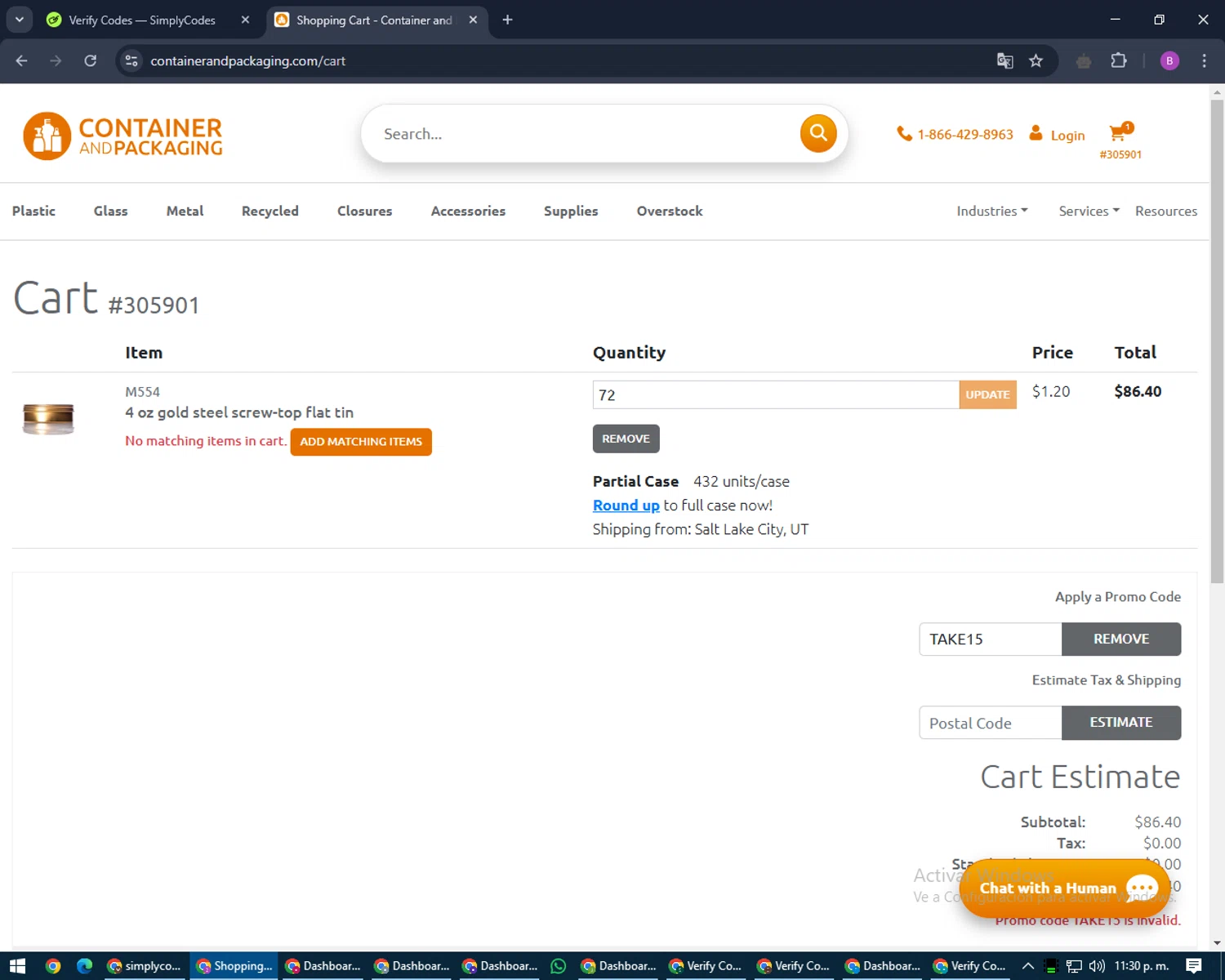
Task: Open Microsoft Edge from the taskbar
Action: pos(84,966)
